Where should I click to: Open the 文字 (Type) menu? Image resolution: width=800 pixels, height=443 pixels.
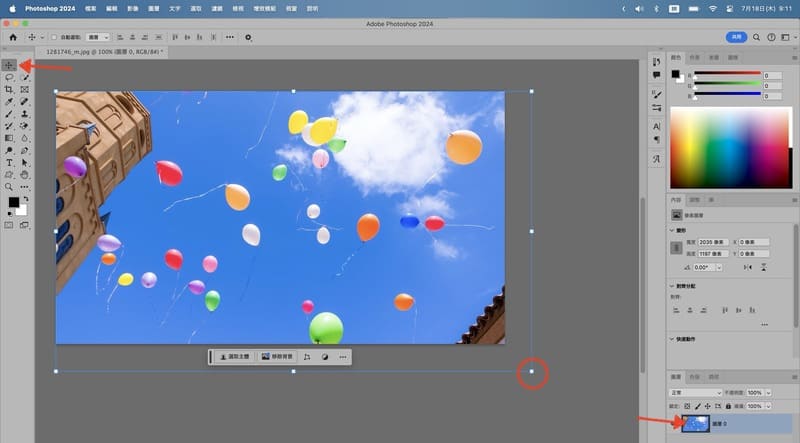click(174, 9)
